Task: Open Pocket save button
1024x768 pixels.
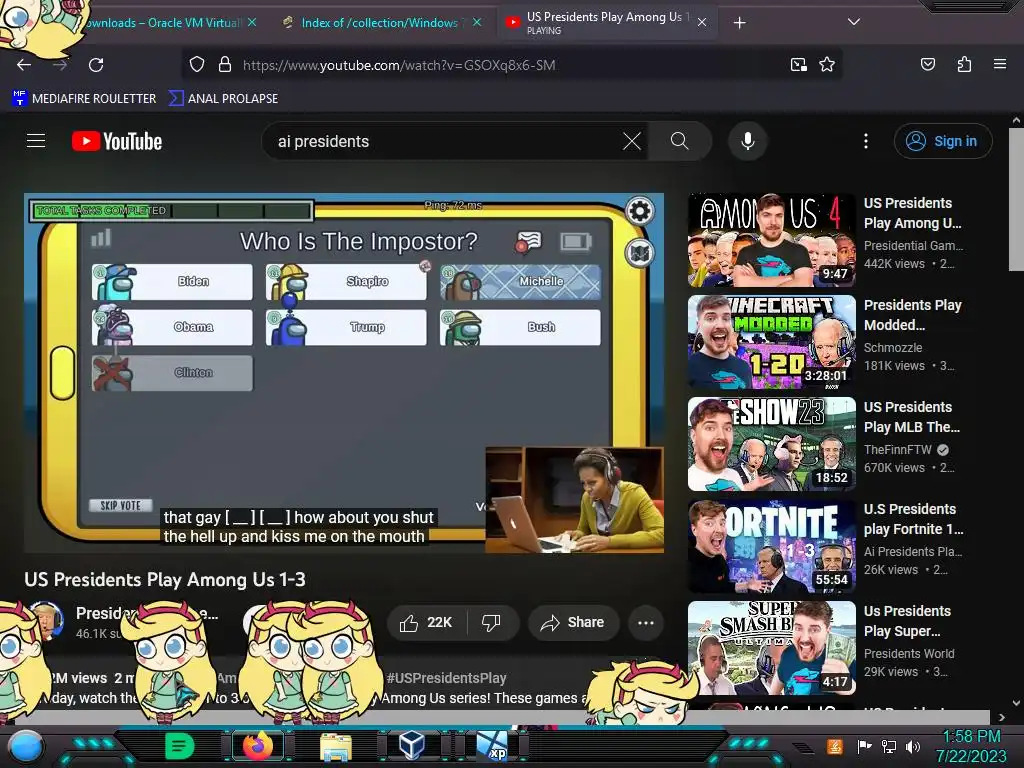Action: click(927, 64)
